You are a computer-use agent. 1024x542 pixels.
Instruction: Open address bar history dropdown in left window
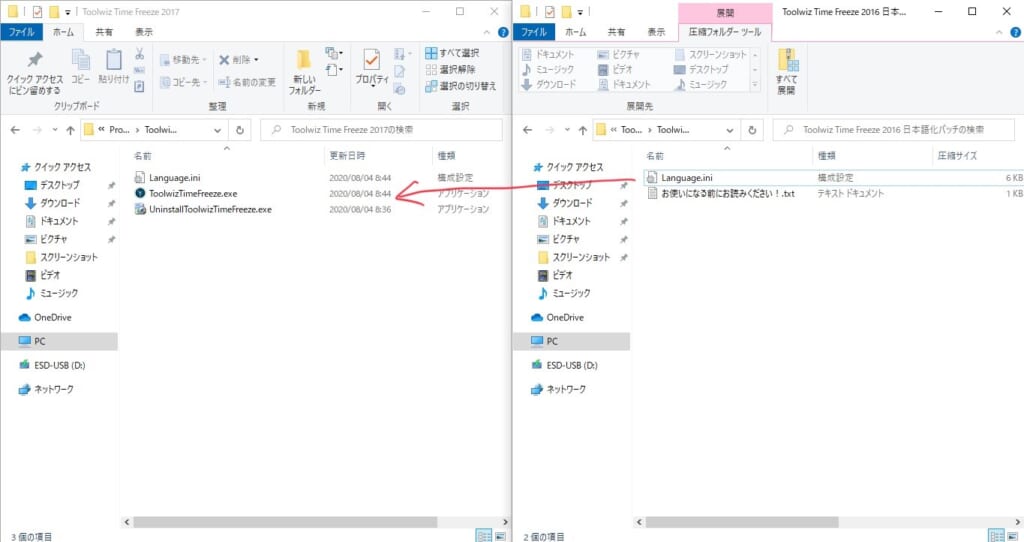coord(217,130)
